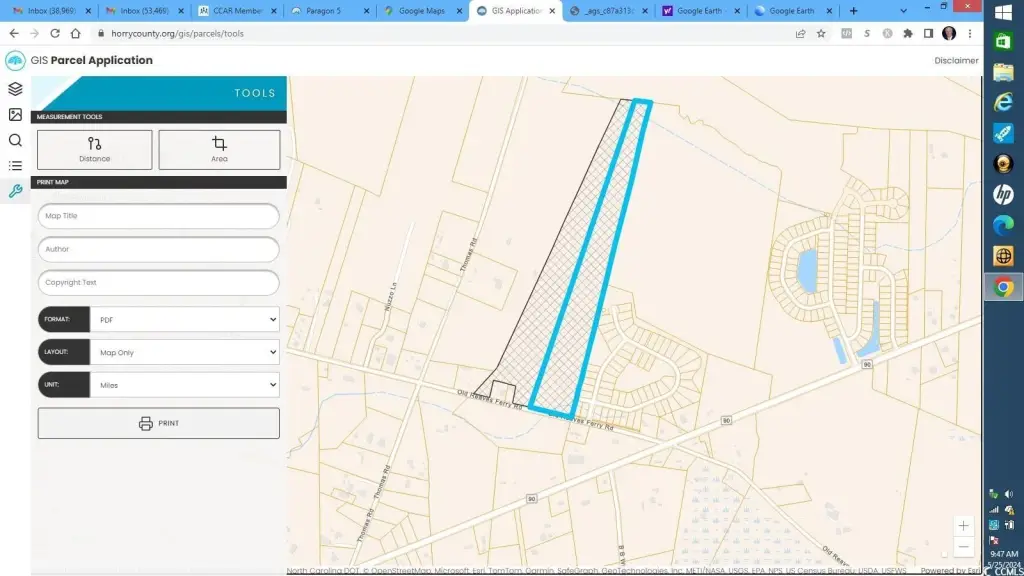Switch to the Google Maps browser tab
The height and width of the screenshot is (576, 1024).
(419, 11)
